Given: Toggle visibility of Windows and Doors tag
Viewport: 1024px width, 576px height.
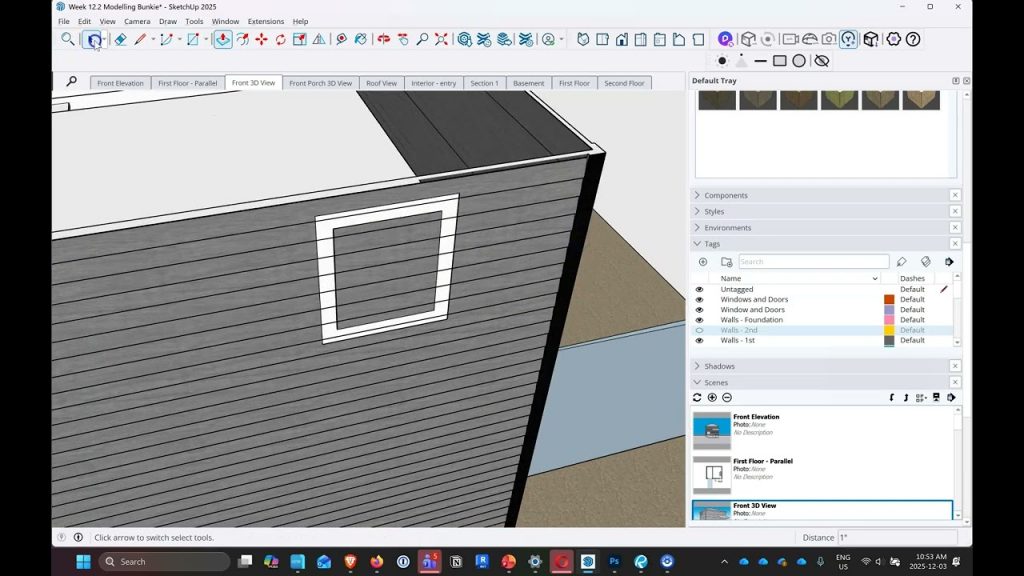Looking at the screenshot, I should (x=700, y=299).
